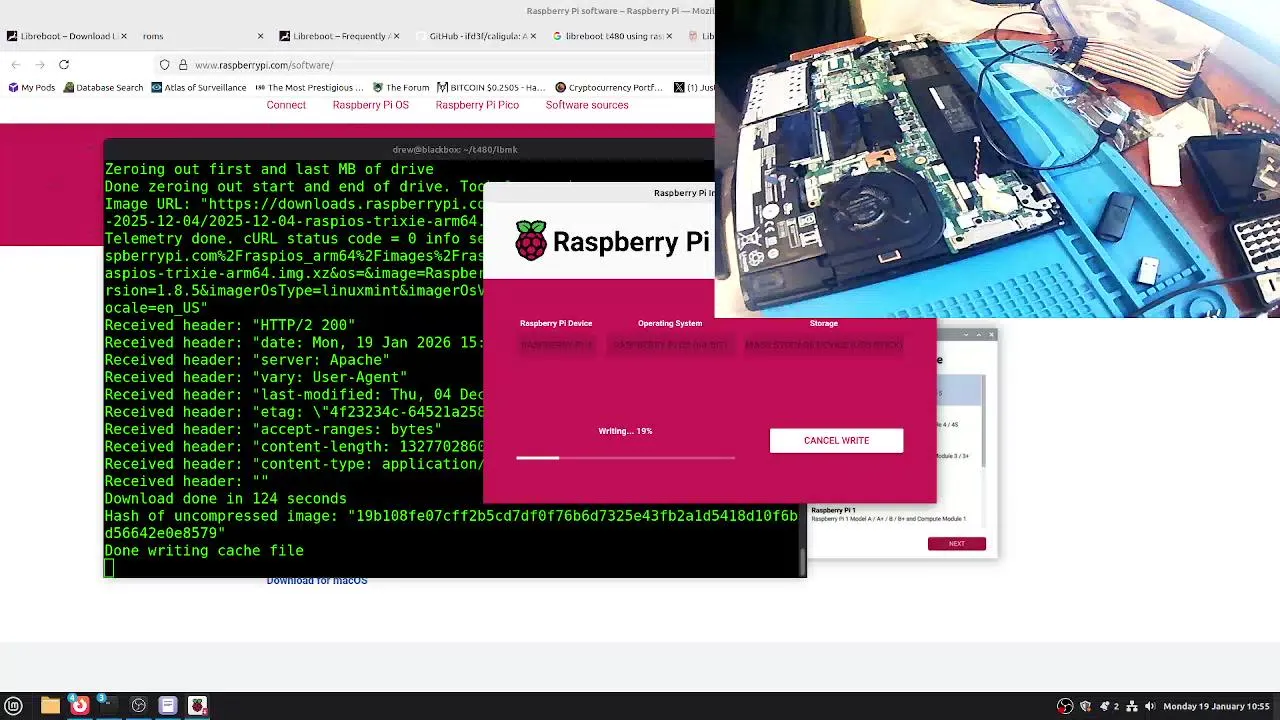The width and height of the screenshot is (1280, 720).
Task: Close the roms tab
Action: (260, 36)
